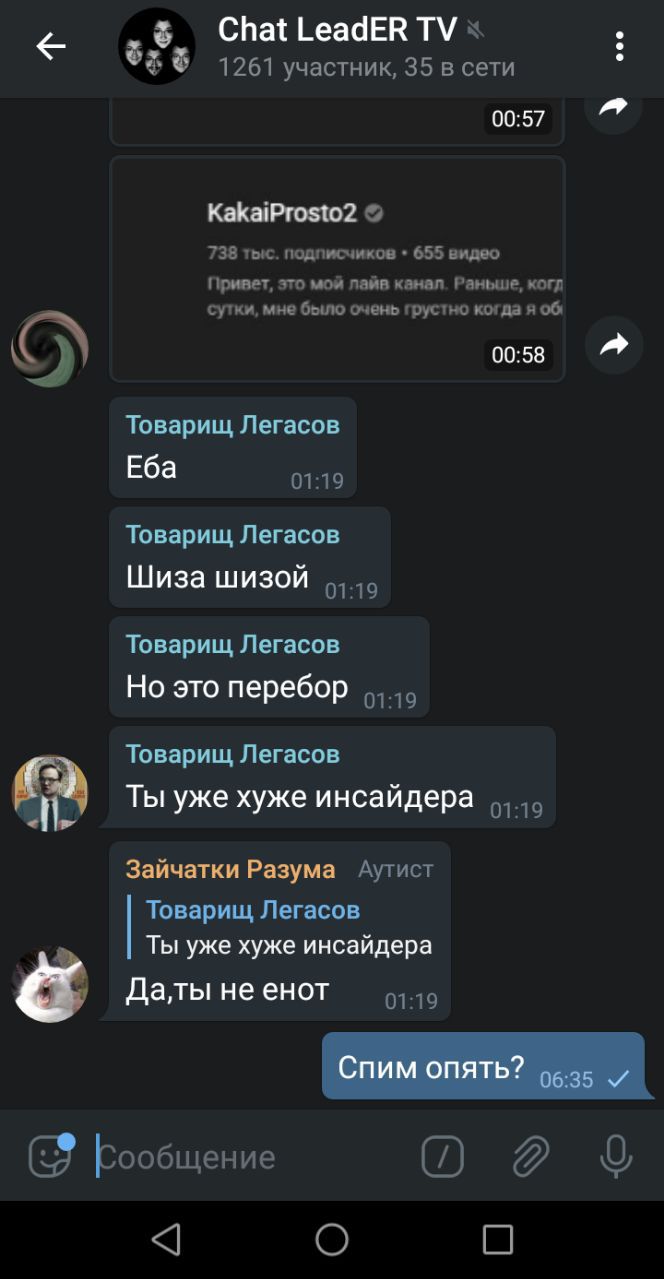This screenshot has width=664, height=1279.
Task: Open the swirl avatar beside the video
Action: [x=49, y=348]
